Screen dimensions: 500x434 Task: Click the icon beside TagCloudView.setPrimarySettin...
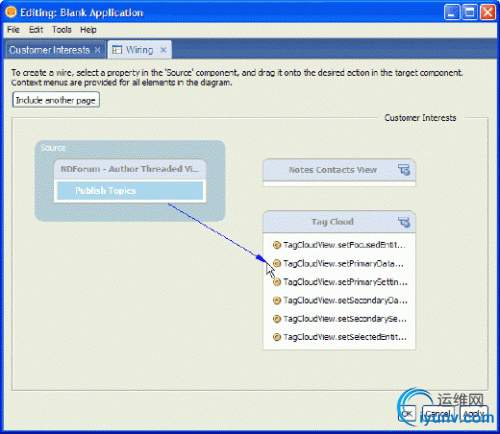[276, 282]
